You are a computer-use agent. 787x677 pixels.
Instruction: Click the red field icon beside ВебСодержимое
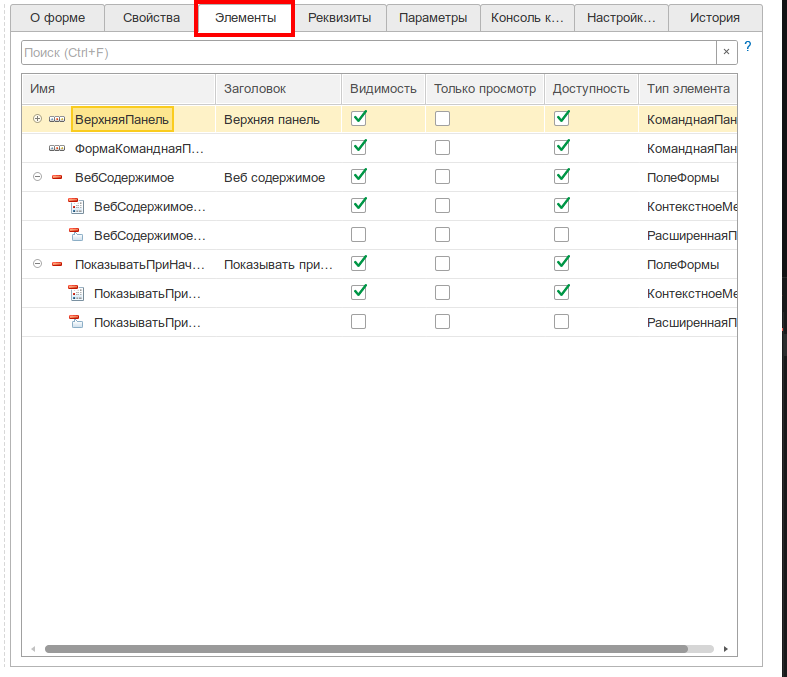coord(57,177)
